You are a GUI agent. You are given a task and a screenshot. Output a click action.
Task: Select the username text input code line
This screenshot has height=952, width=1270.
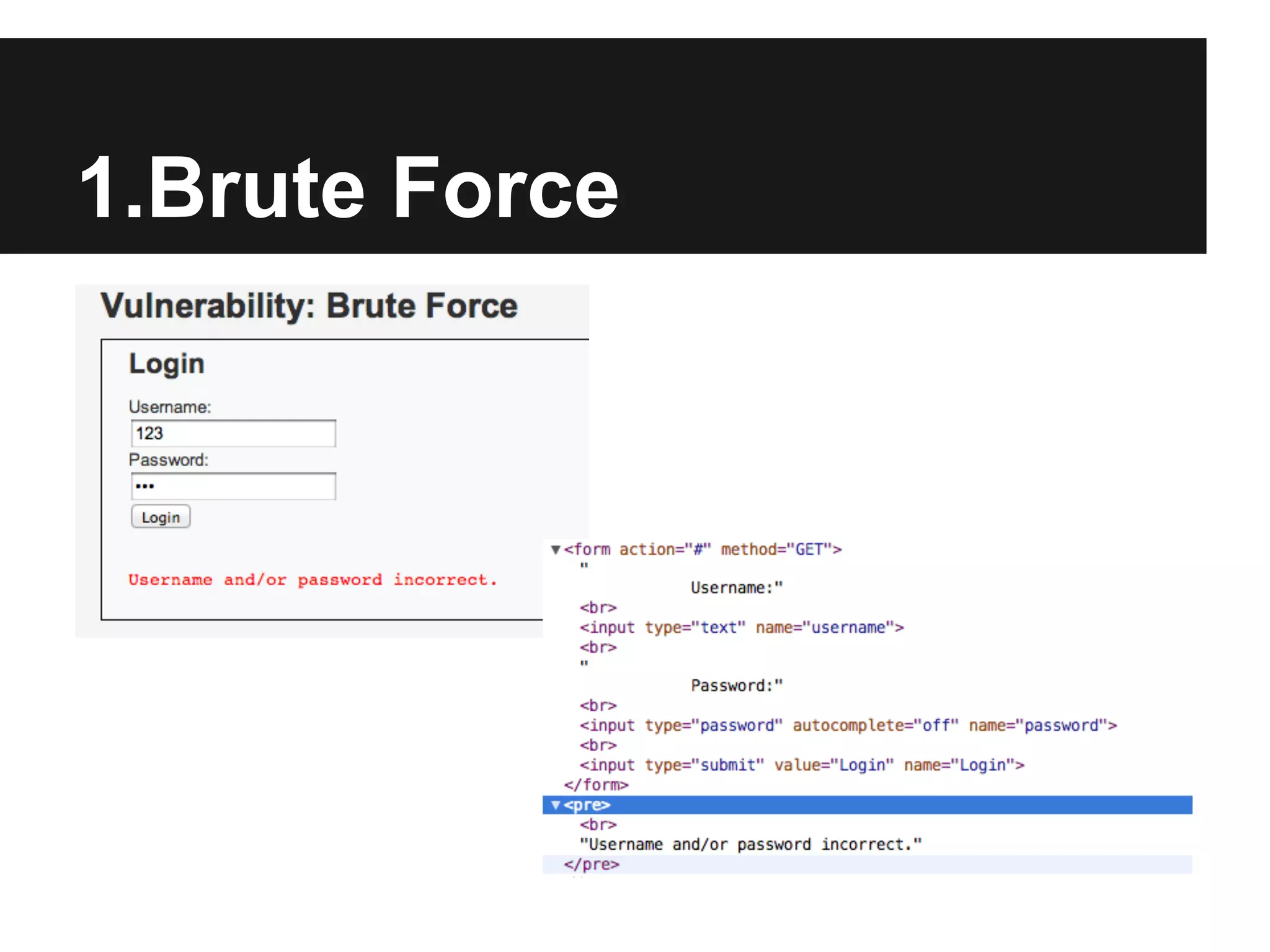coord(742,628)
